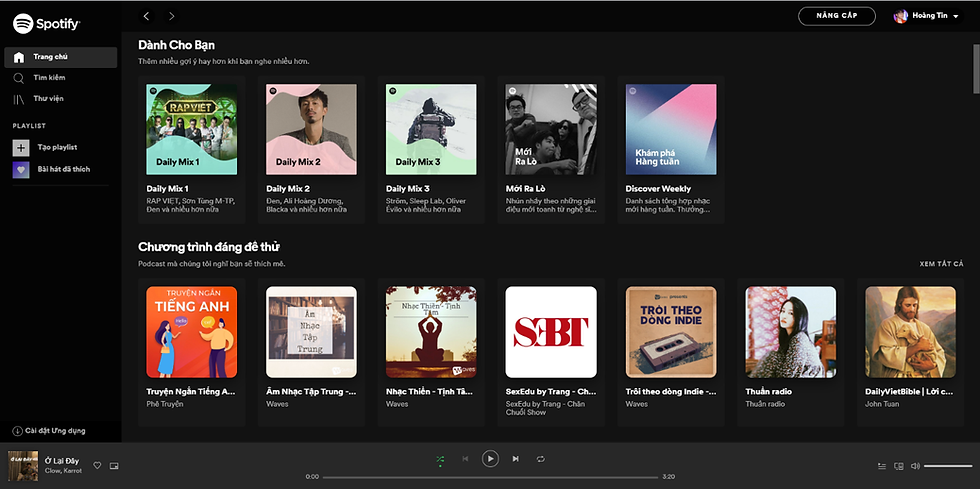Open Trôi theo dòng Indie podcast cover
The height and width of the screenshot is (489, 980).
tap(671, 332)
